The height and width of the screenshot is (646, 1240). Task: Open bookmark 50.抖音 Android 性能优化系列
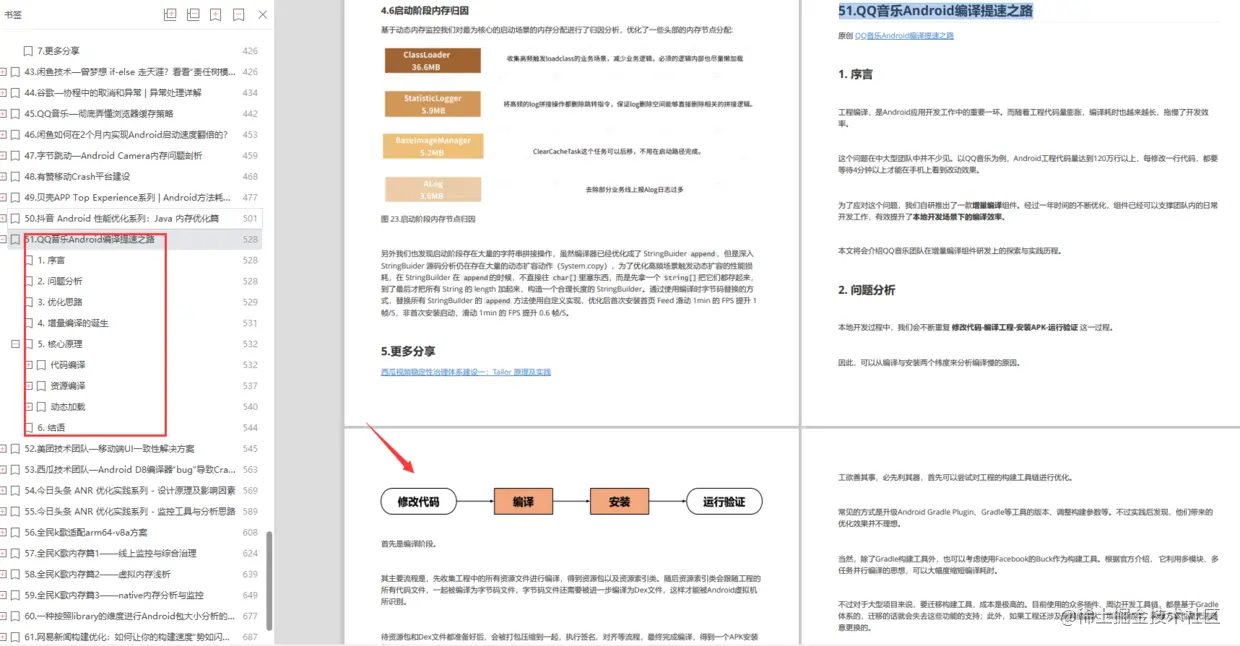point(122,218)
